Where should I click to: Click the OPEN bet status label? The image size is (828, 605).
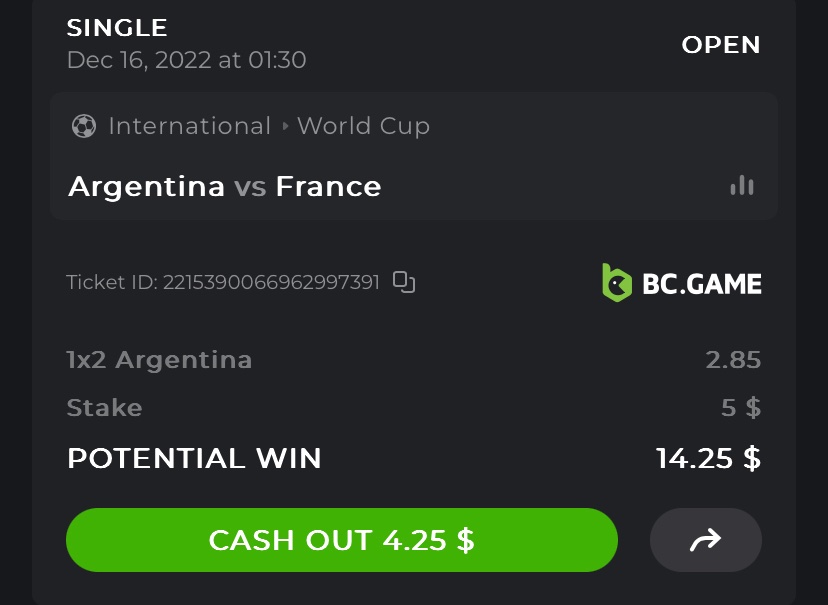click(x=720, y=45)
